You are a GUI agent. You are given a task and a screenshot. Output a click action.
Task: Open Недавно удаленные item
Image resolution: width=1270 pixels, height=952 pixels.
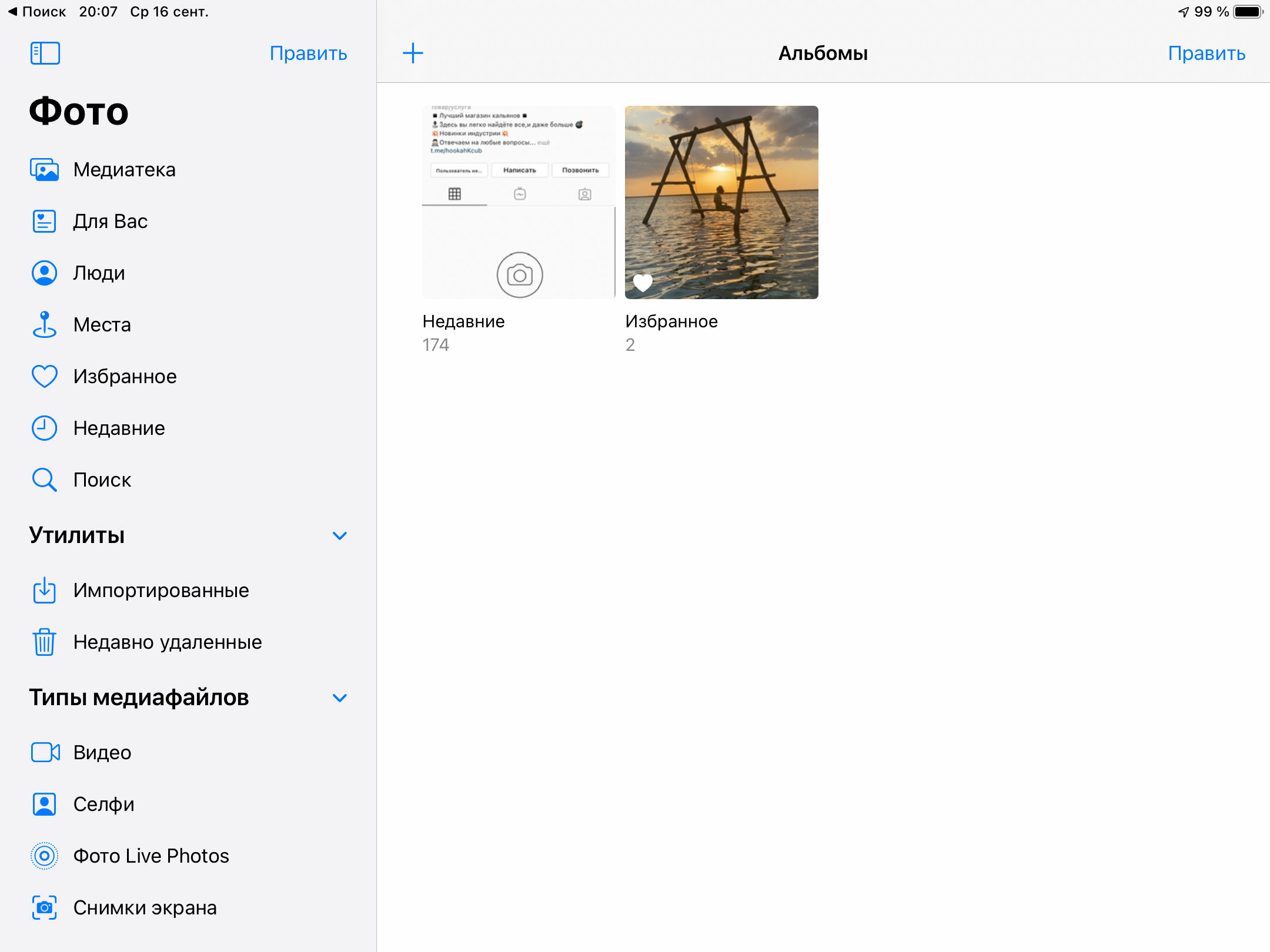tap(188, 642)
